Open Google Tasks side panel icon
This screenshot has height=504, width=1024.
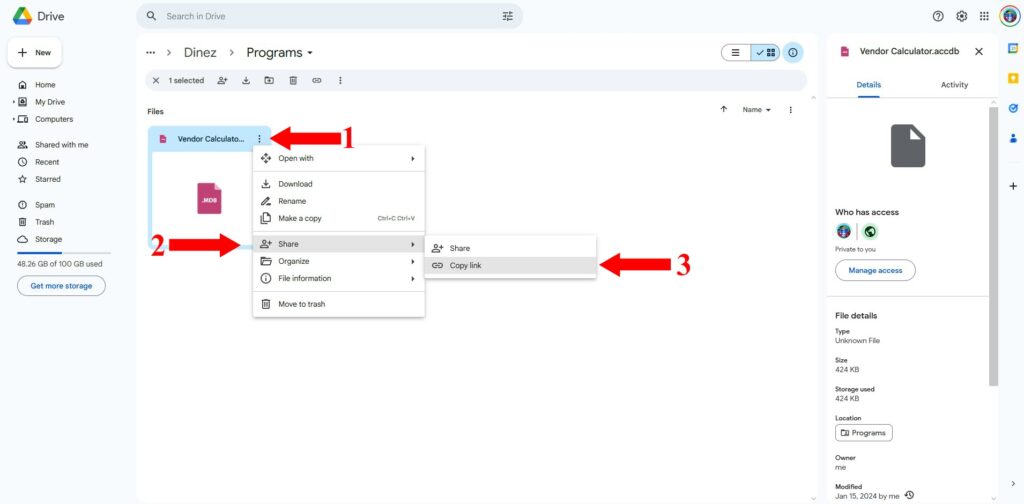click(1013, 108)
